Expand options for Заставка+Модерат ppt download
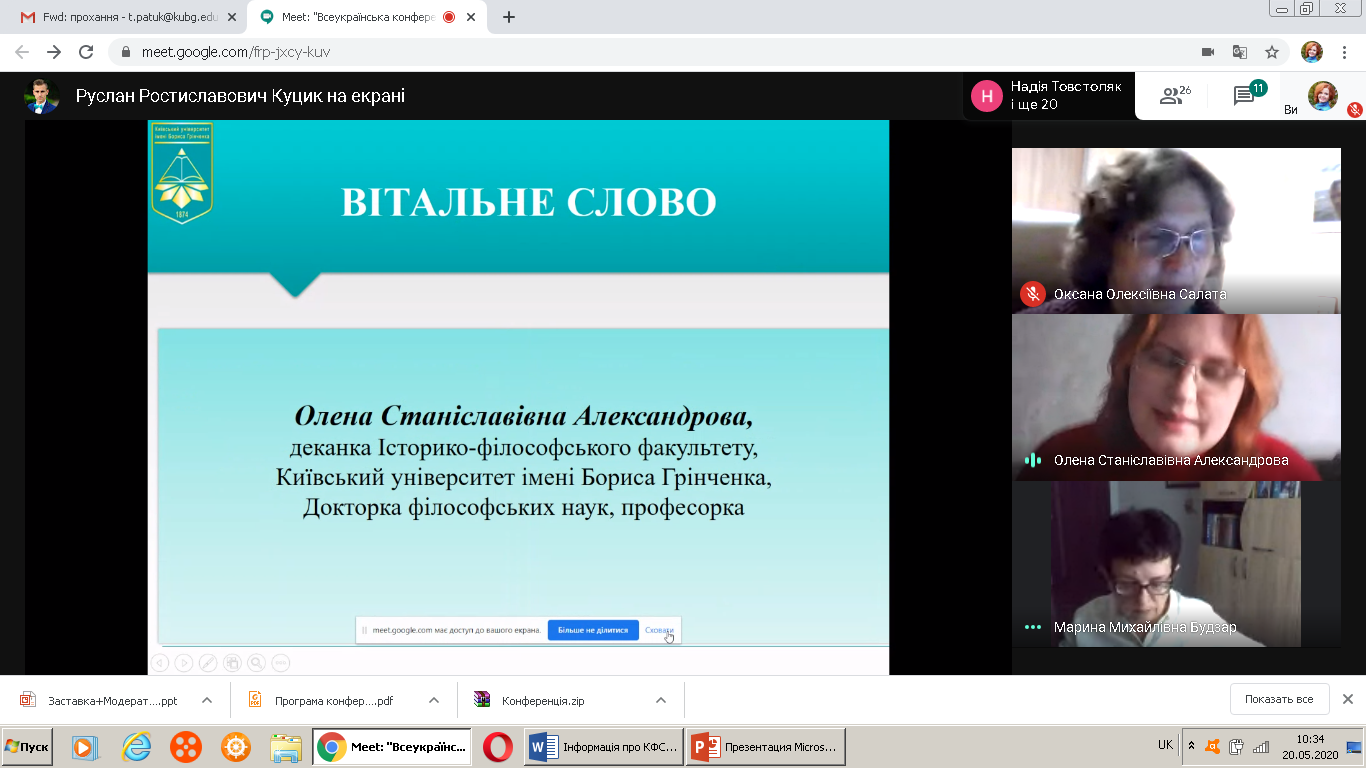Screen dimensions: 1366x768 click(207, 700)
